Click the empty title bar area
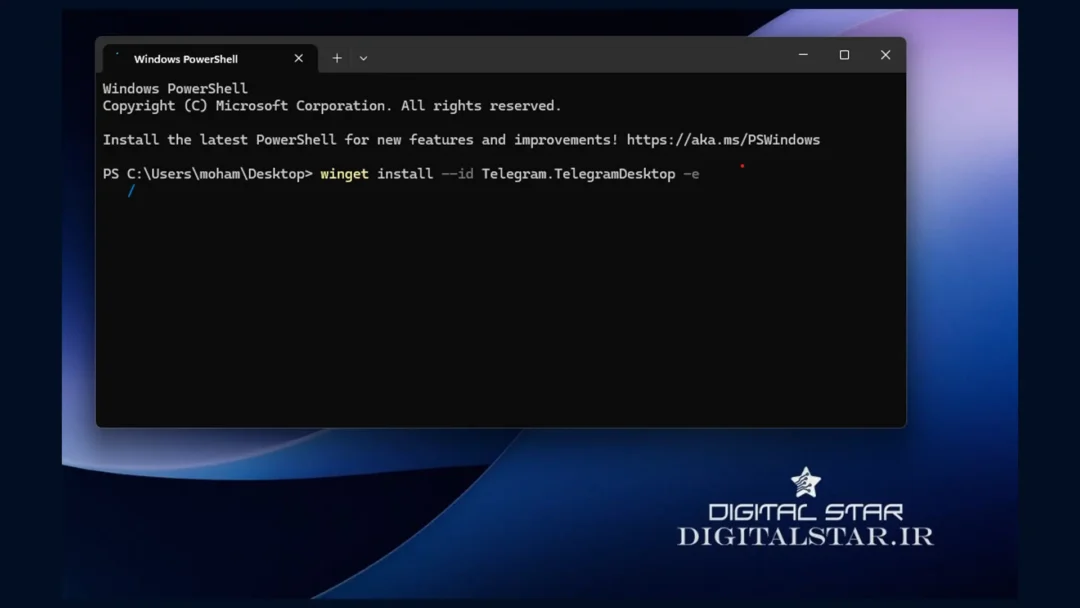The width and height of the screenshot is (1080, 608). [580, 56]
